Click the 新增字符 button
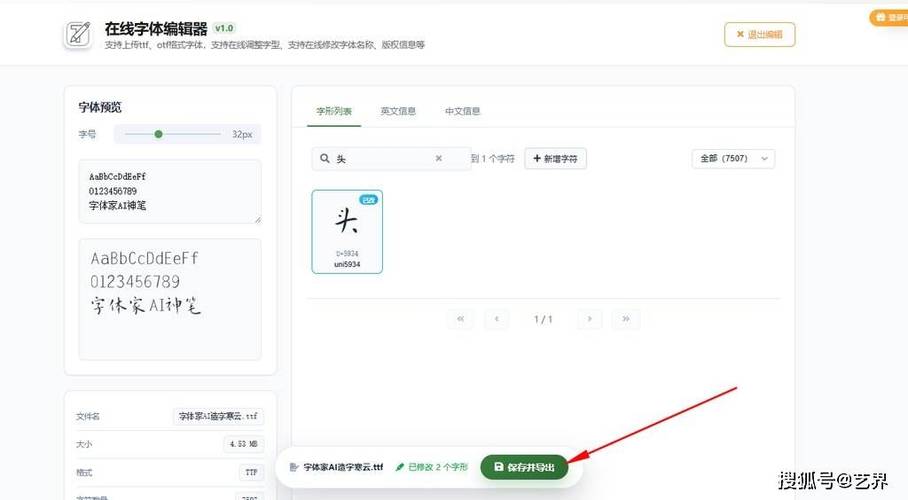 point(555,158)
